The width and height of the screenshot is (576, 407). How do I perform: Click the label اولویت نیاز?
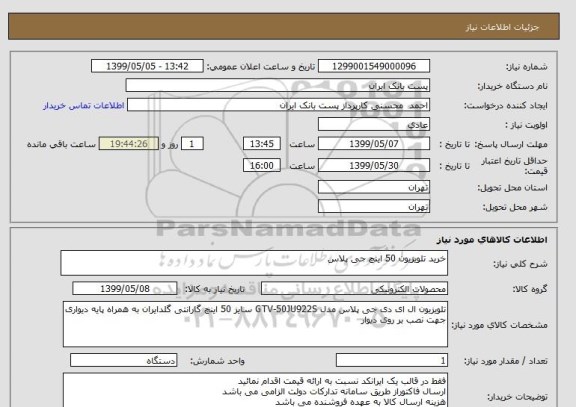pyautogui.click(x=526, y=125)
